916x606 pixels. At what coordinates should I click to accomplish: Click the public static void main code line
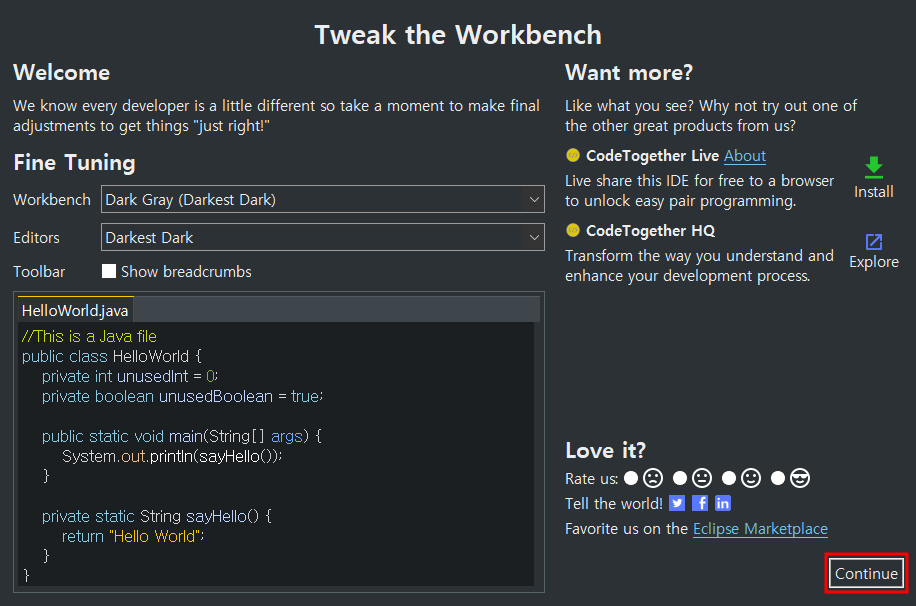182,437
